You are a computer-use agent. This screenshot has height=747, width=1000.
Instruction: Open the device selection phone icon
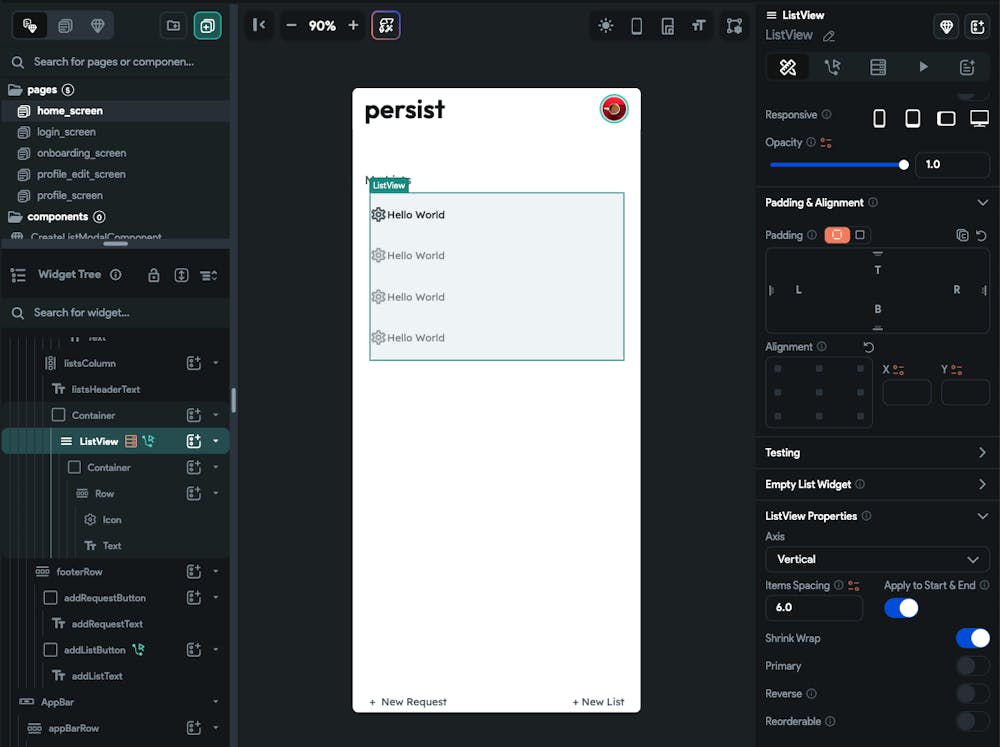636,26
